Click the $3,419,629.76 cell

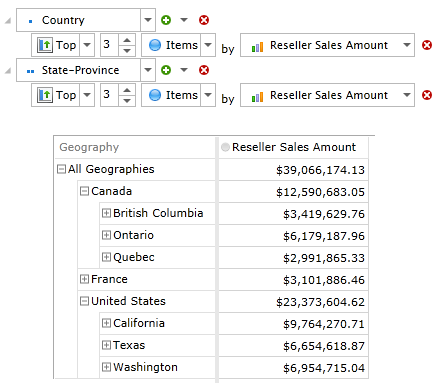pyautogui.click(x=293, y=214)
